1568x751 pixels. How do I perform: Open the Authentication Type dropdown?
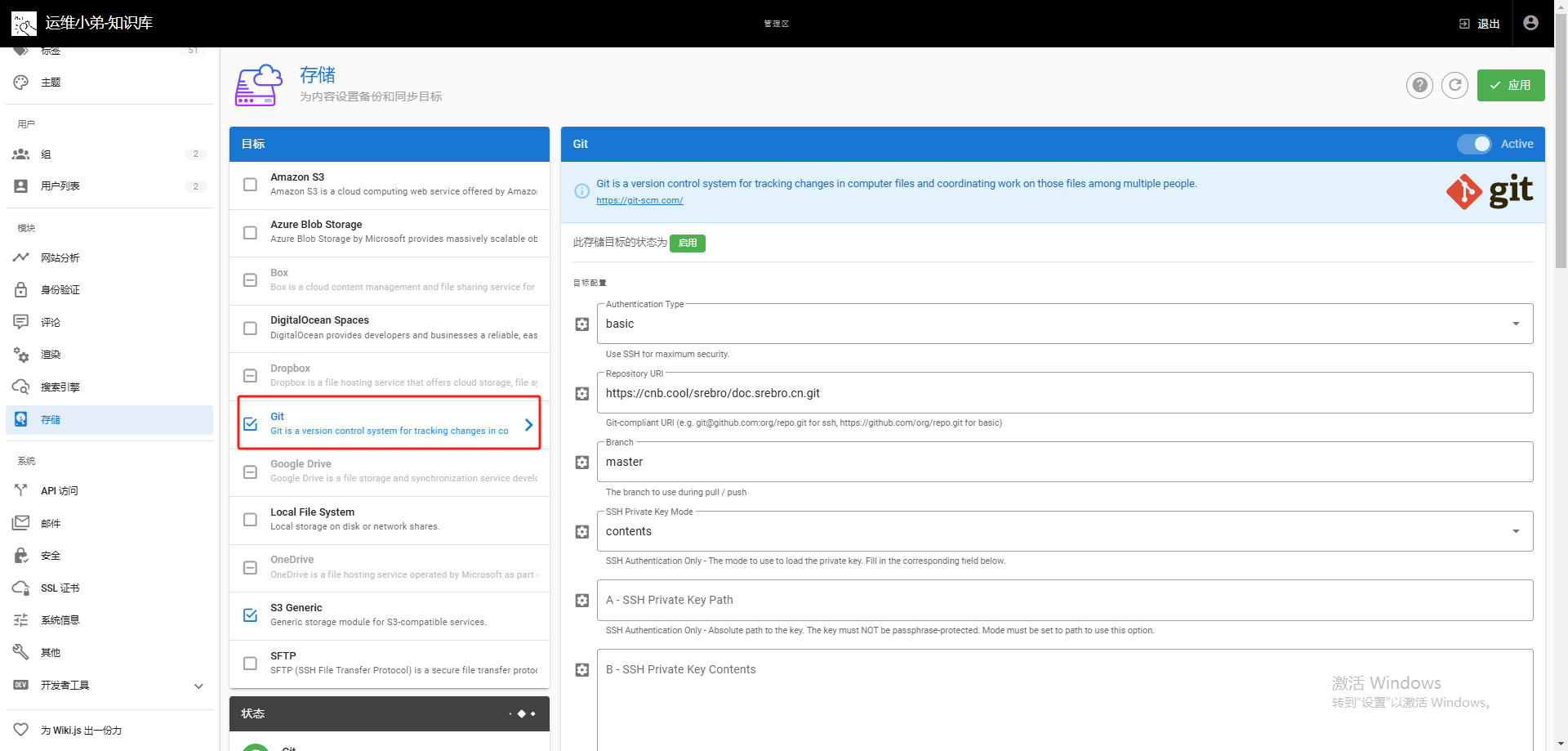1065,324
